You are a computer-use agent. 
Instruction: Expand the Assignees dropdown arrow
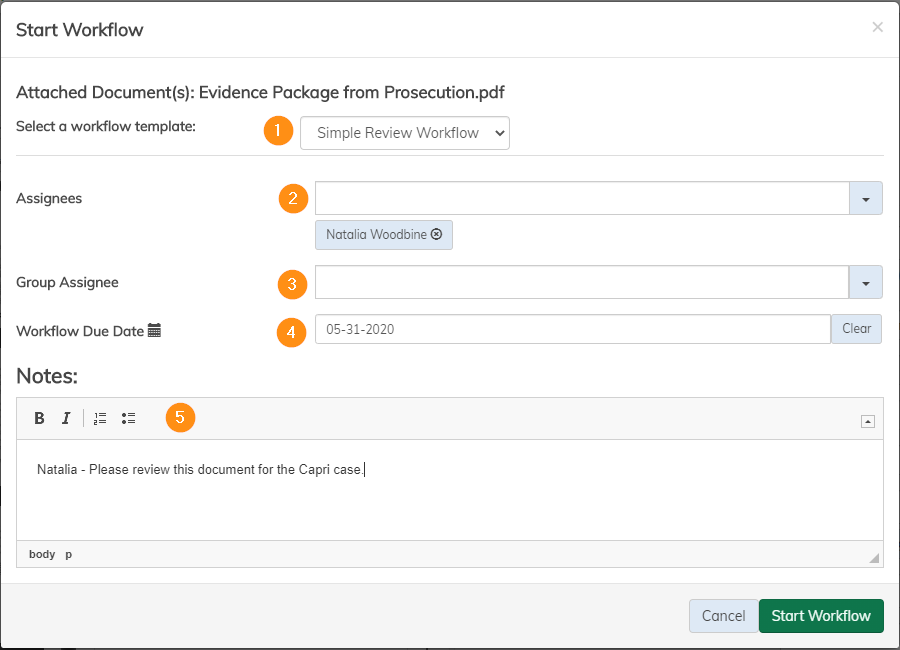click(865, 199)
